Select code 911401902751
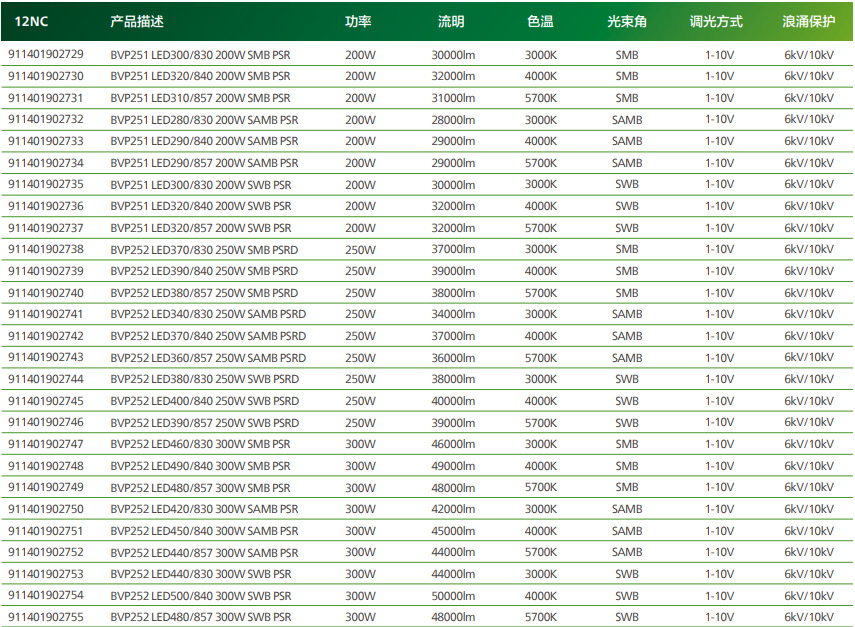855x627 pixels. click(46, 530)
